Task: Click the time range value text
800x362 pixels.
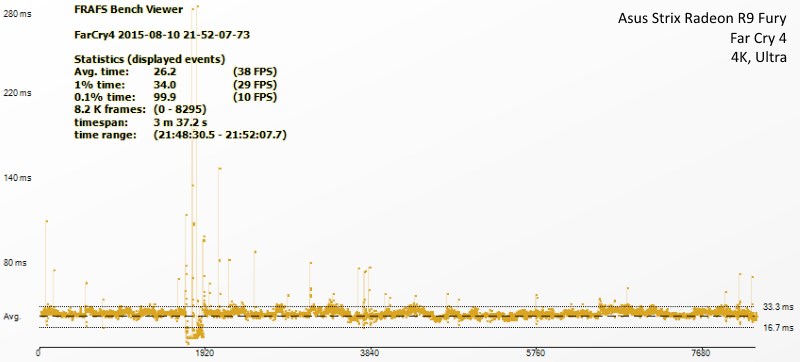Action: 219,136
